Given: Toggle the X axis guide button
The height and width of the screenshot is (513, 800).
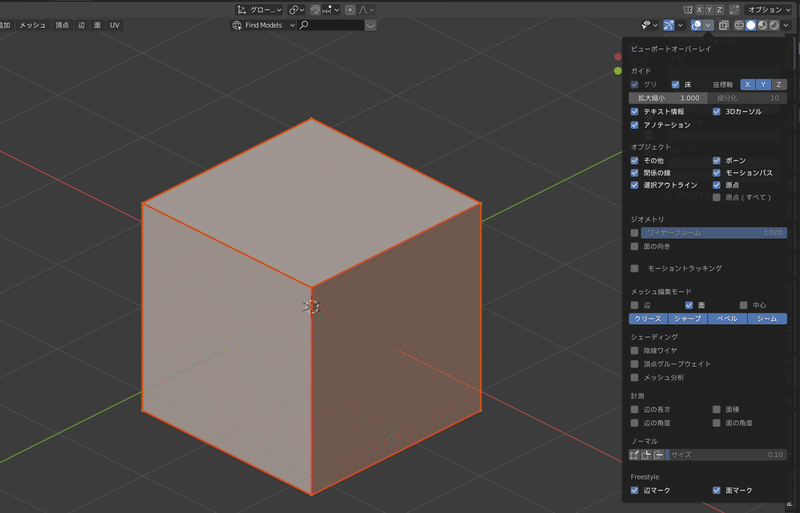Looking at the screenshot, I should point(747,85).
